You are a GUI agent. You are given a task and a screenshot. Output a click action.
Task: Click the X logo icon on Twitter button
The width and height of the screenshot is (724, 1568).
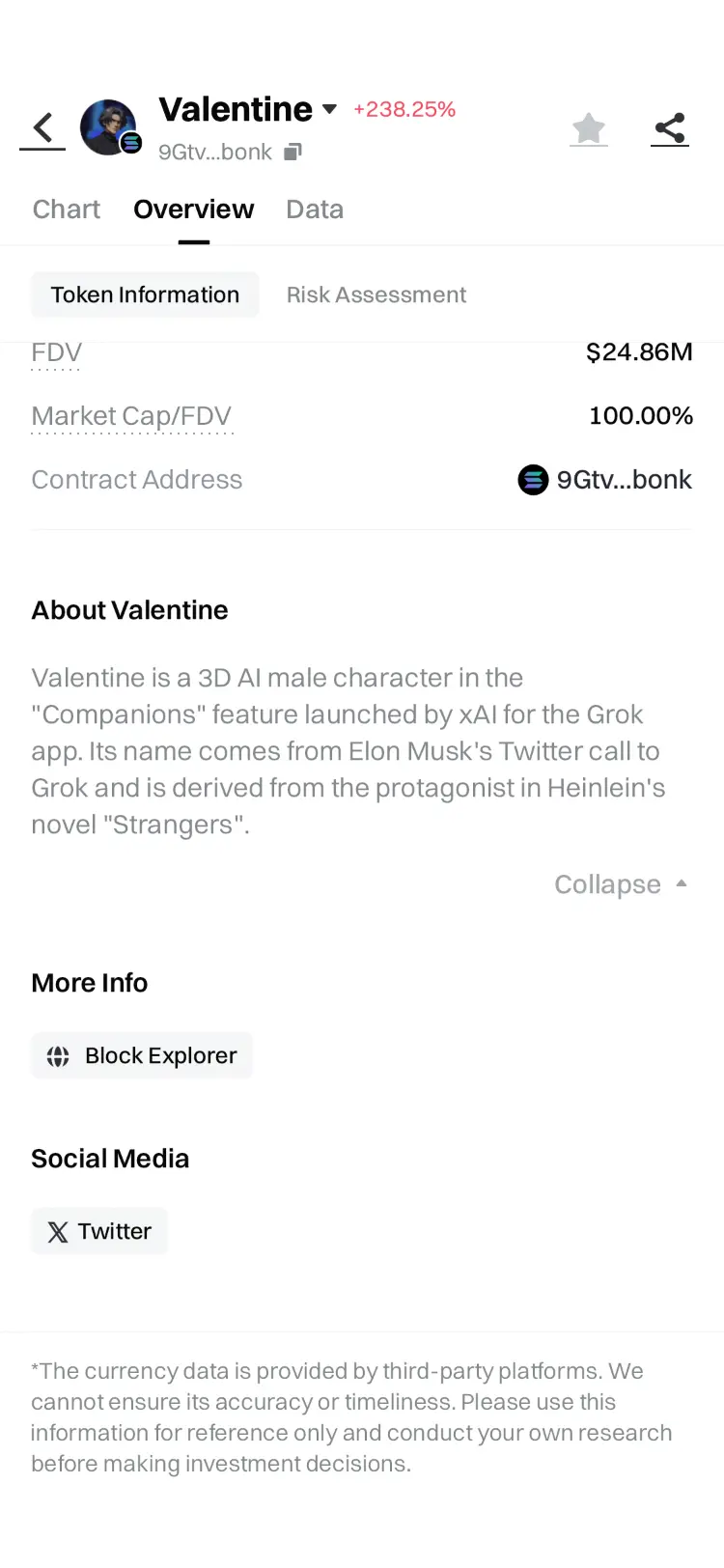click(x=58, y=1232)
